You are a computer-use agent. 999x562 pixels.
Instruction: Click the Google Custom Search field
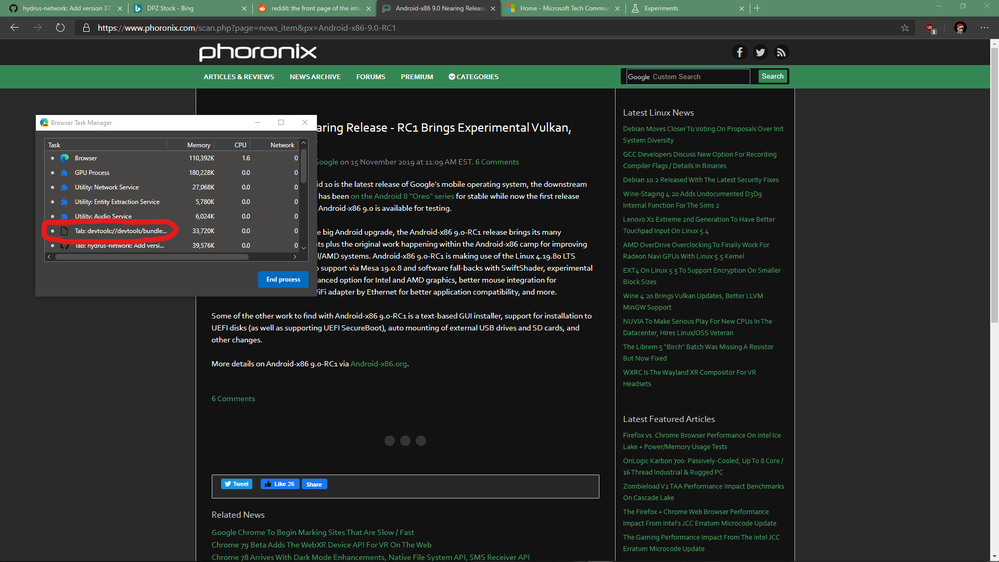[x=687, y=76]
